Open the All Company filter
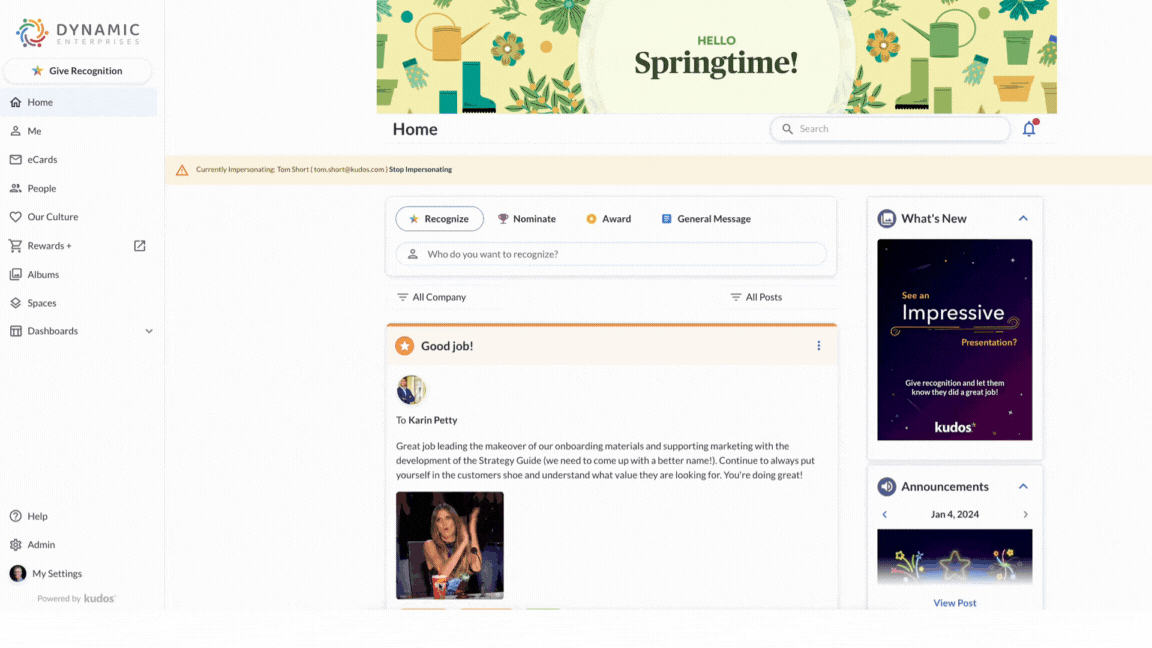 click(x=432, y=297)
